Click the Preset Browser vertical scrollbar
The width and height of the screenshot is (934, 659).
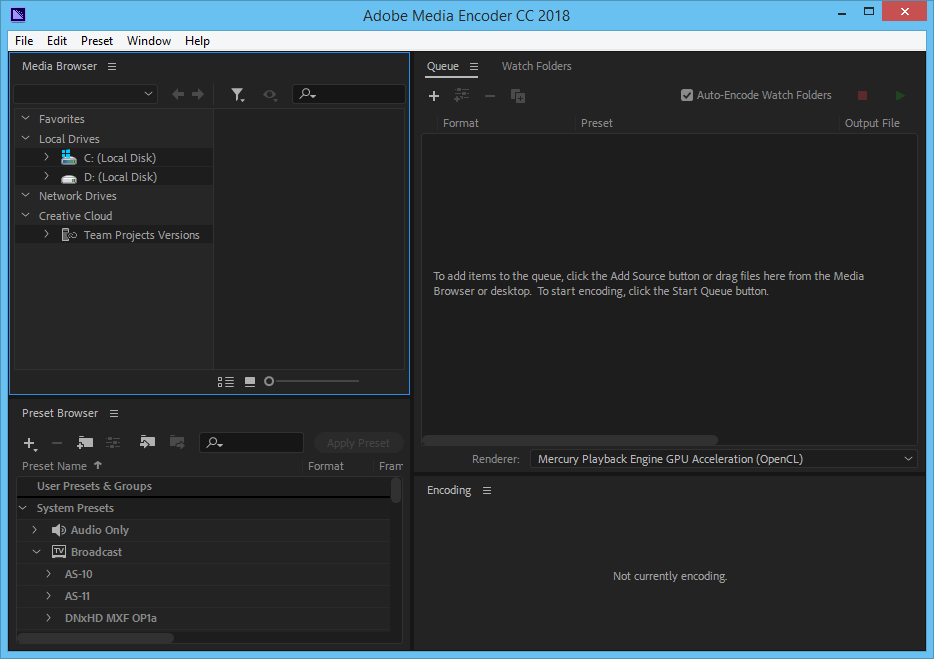[x=396, y=490]
